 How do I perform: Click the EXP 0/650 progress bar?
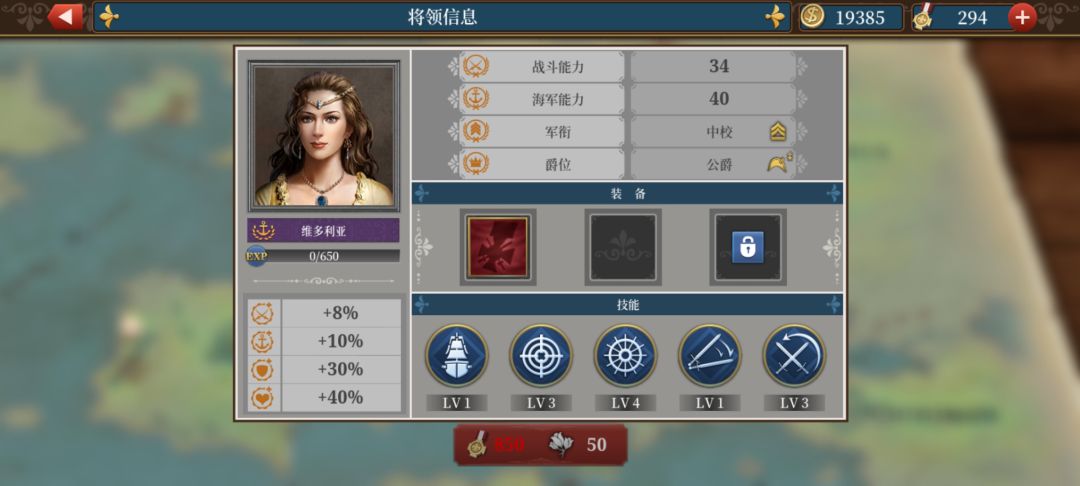[x=323, y=256]
